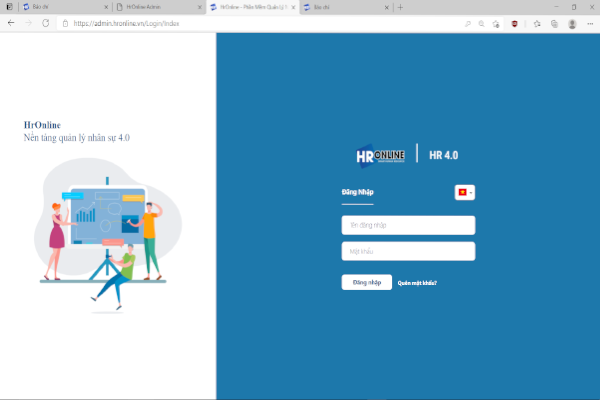View site security lock info
Image resolution: width=600 pixels, height=400 pixels.
pos(65,23)
